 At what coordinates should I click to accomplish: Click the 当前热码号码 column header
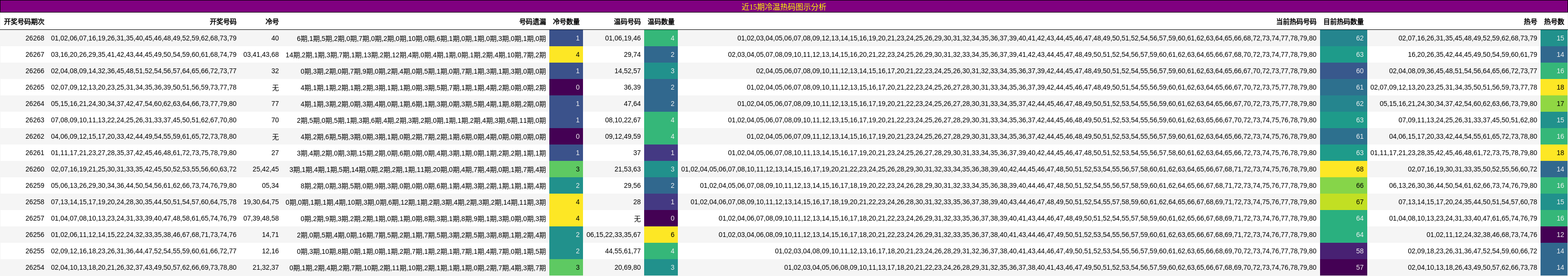point(1296,22)
